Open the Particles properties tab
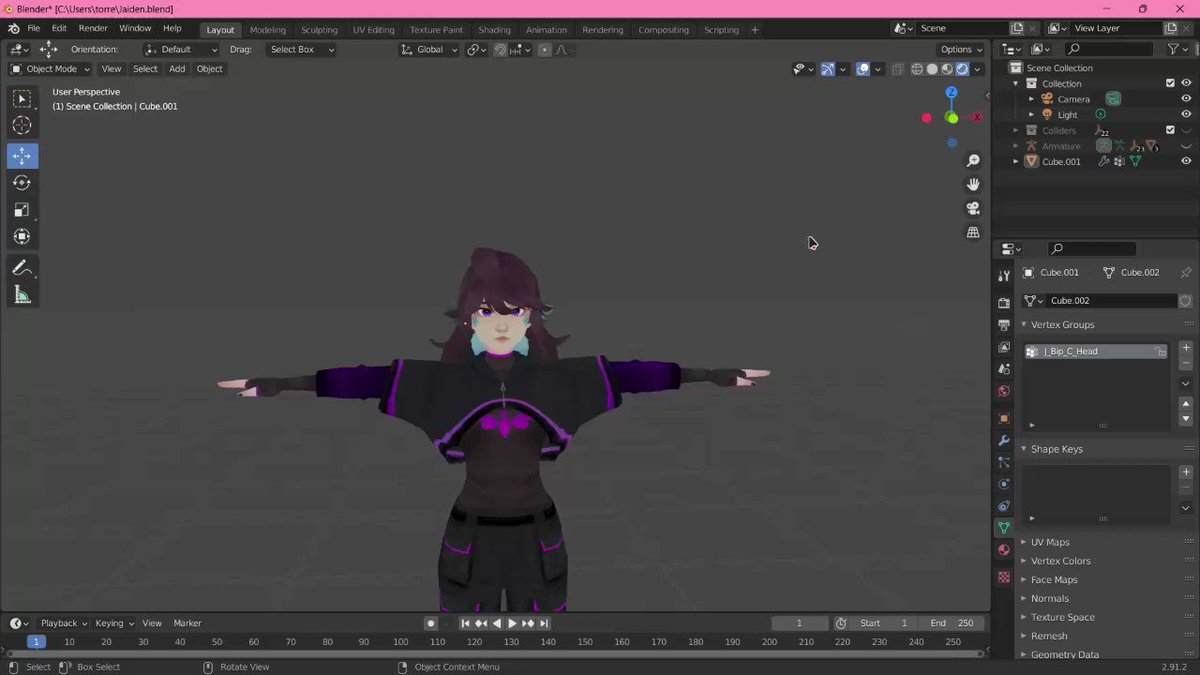The width and height of the screenshot is (1200, 675). point(1004,462)
